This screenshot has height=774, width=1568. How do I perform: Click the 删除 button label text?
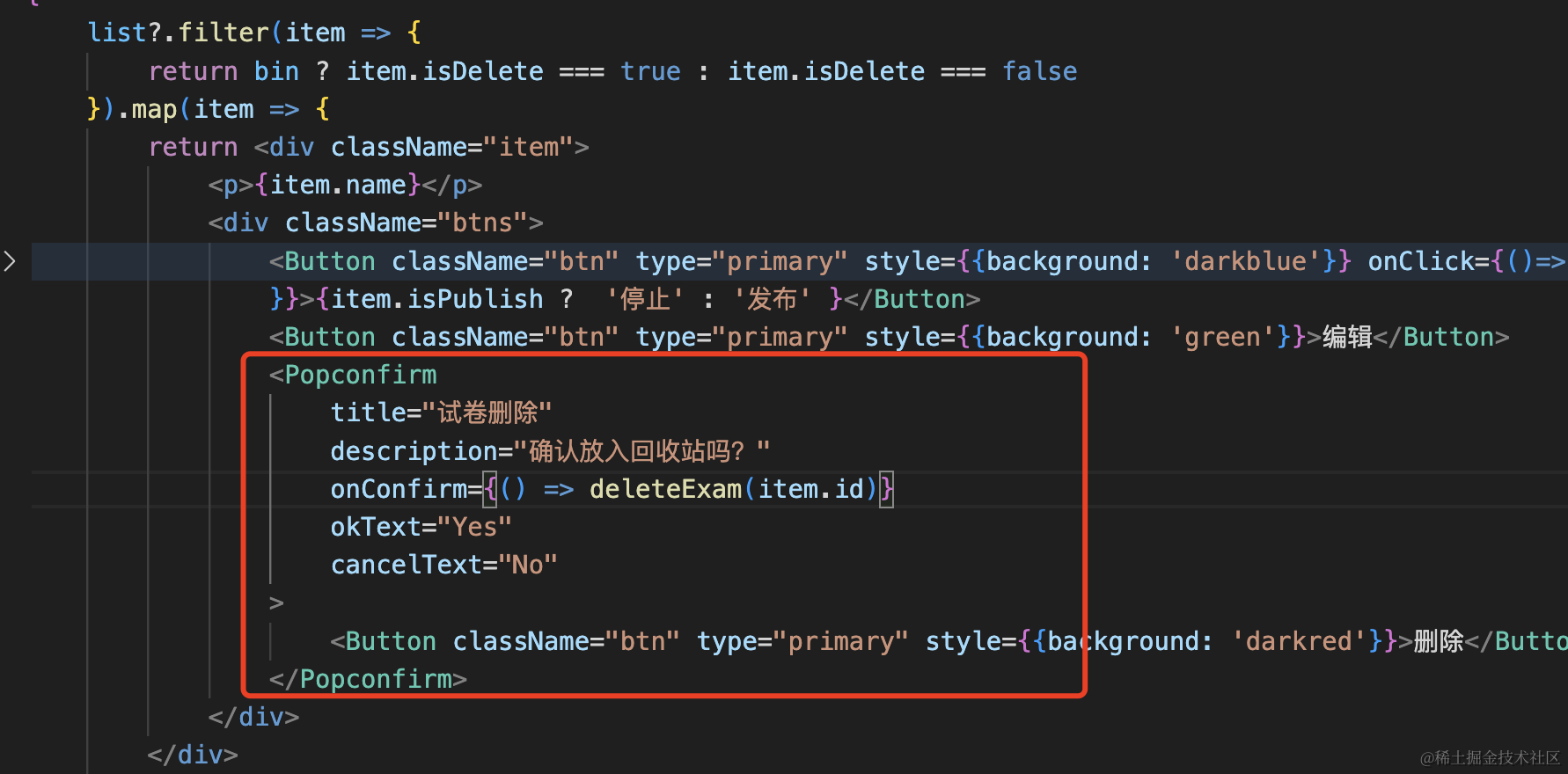click(x=1438, y=641)
